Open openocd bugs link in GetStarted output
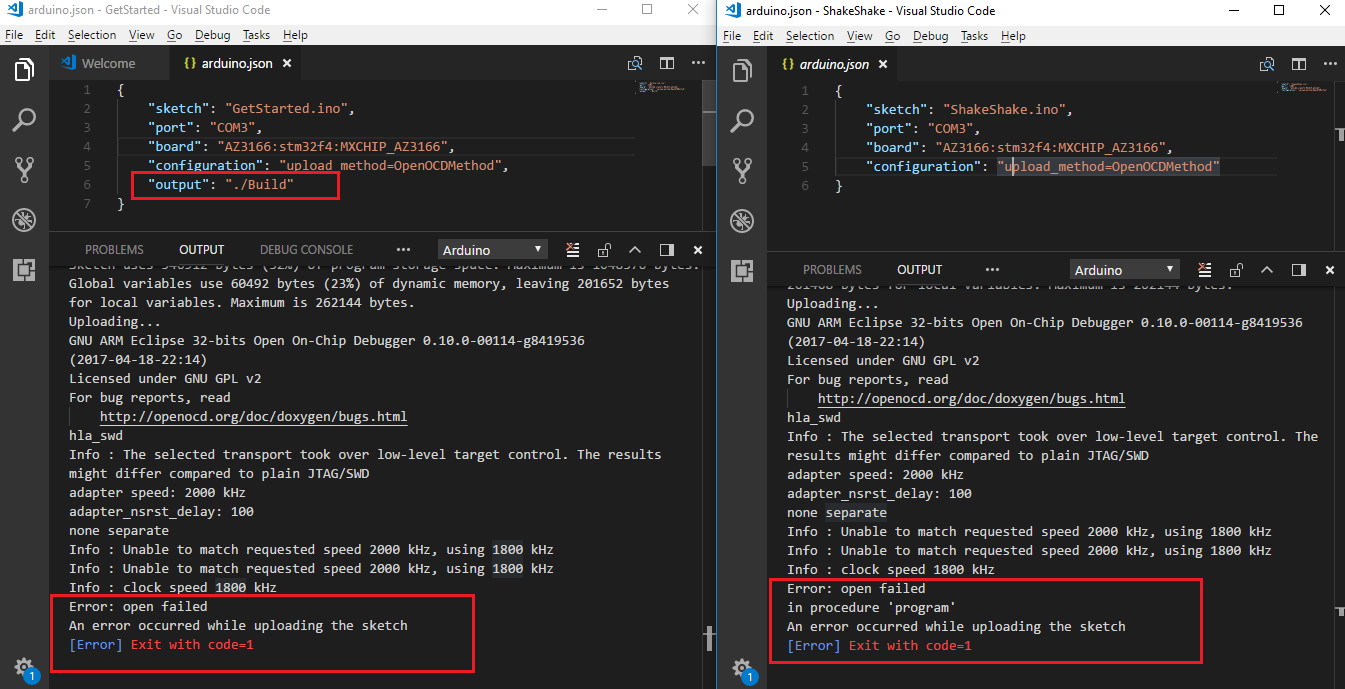1345x689 pixels. (254, 417)
